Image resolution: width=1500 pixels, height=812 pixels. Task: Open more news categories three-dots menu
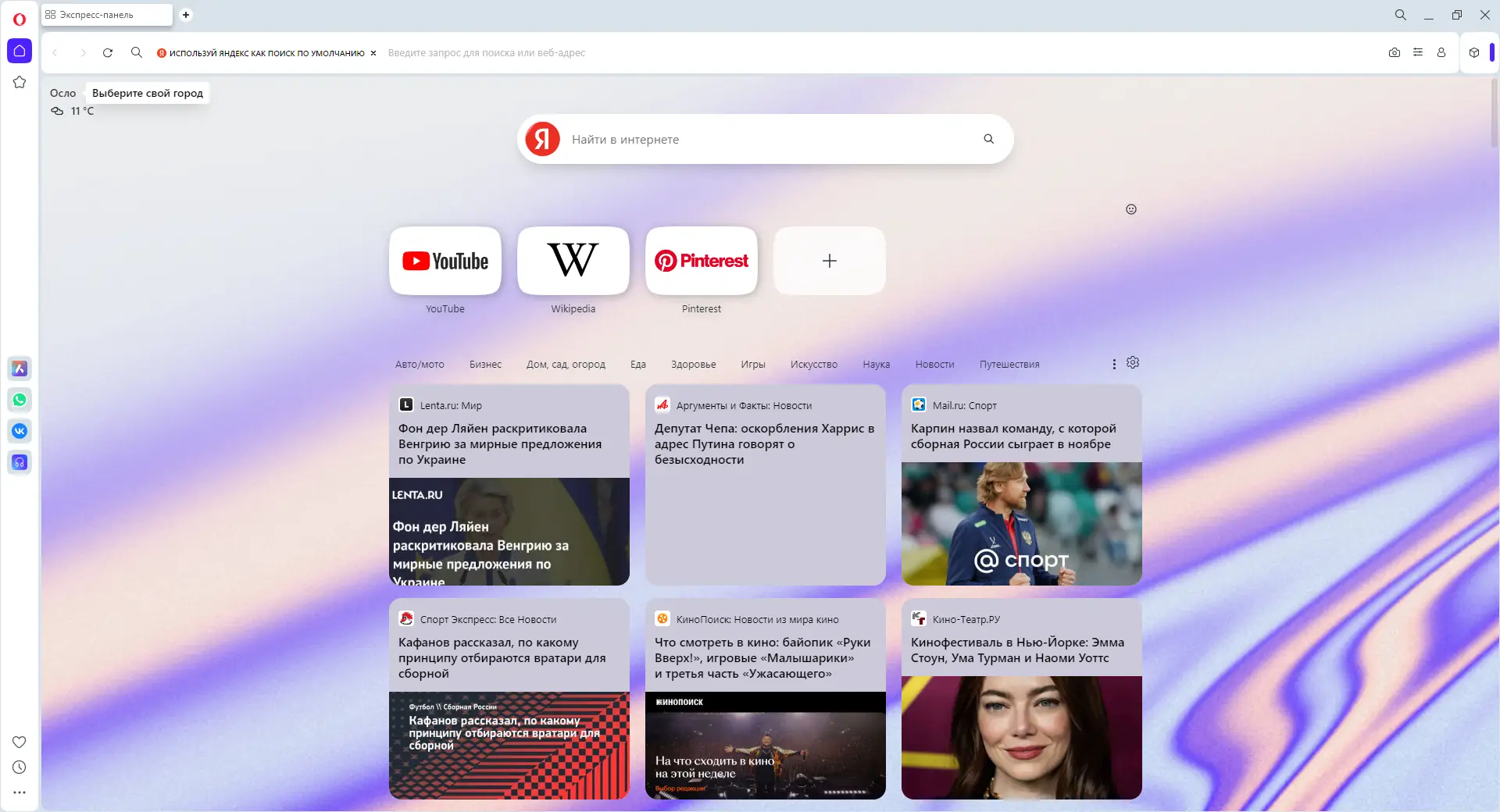(x=1114, y=364)
